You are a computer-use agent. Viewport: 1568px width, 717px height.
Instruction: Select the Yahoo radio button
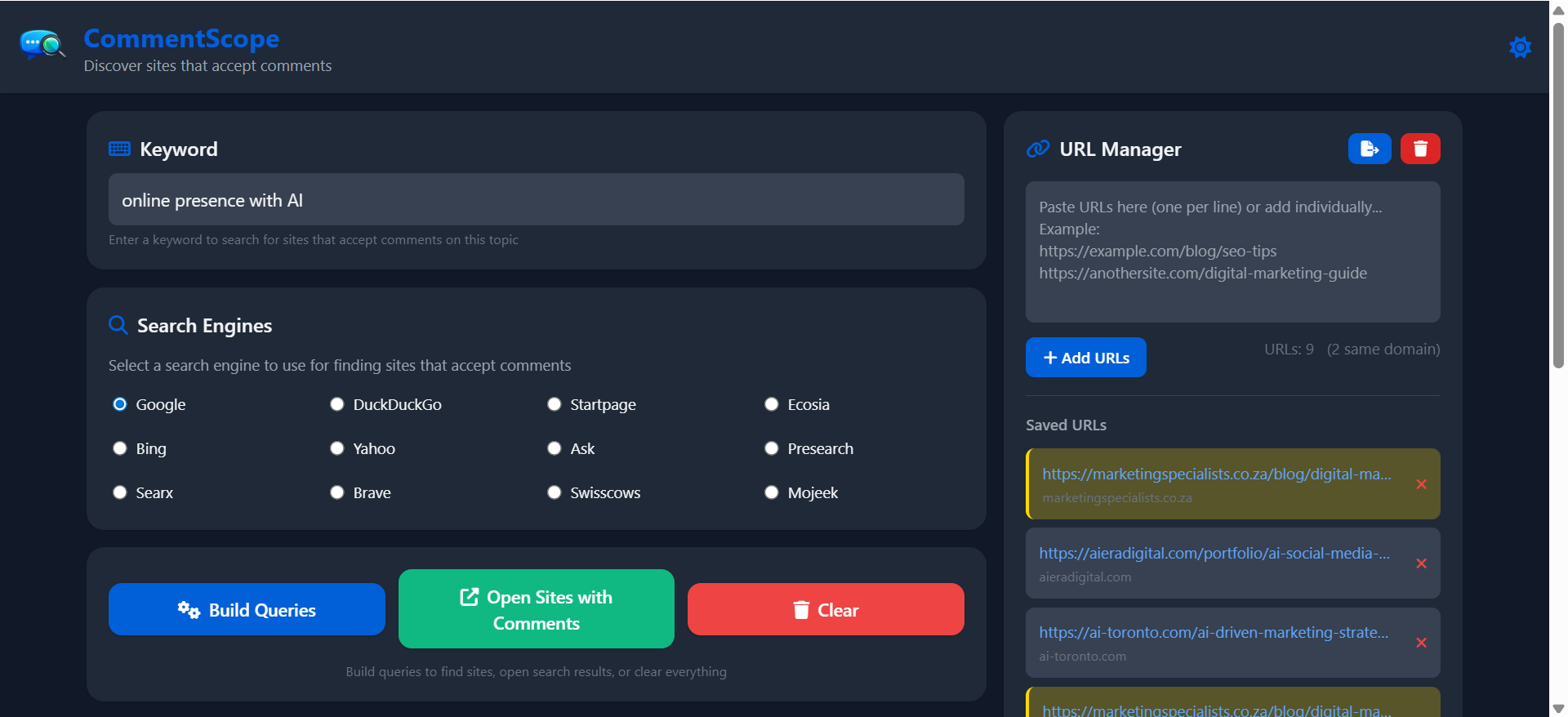[x=337, y=448]
